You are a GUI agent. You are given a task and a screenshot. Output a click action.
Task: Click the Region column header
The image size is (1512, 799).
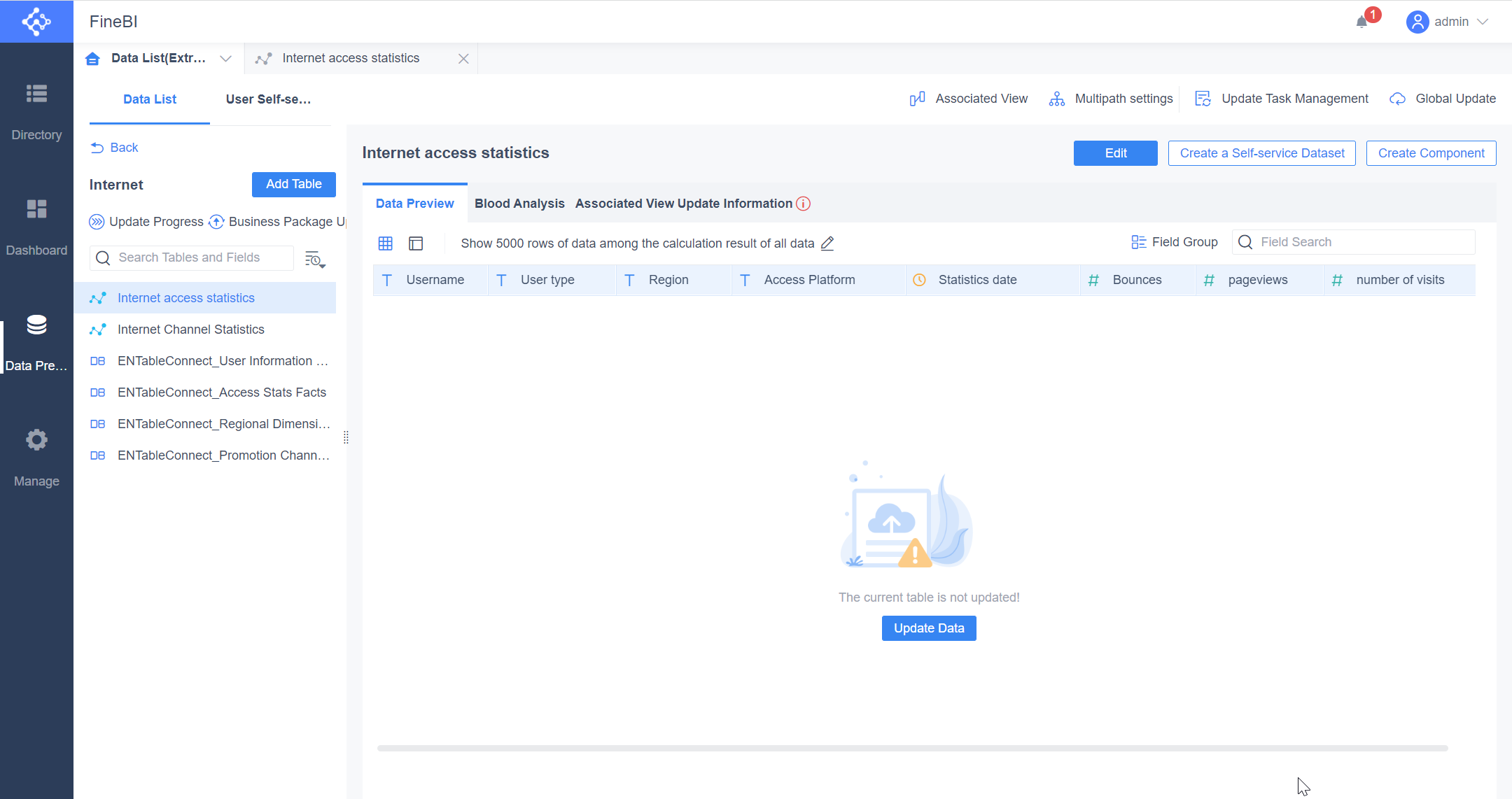coord(674,280)
